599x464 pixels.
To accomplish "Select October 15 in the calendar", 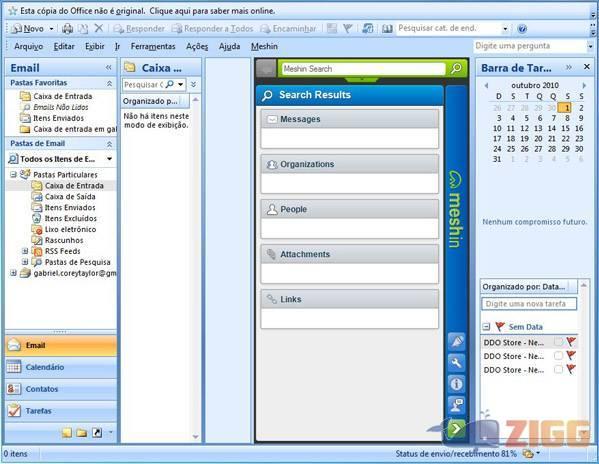I will click(x=566, y=128).
